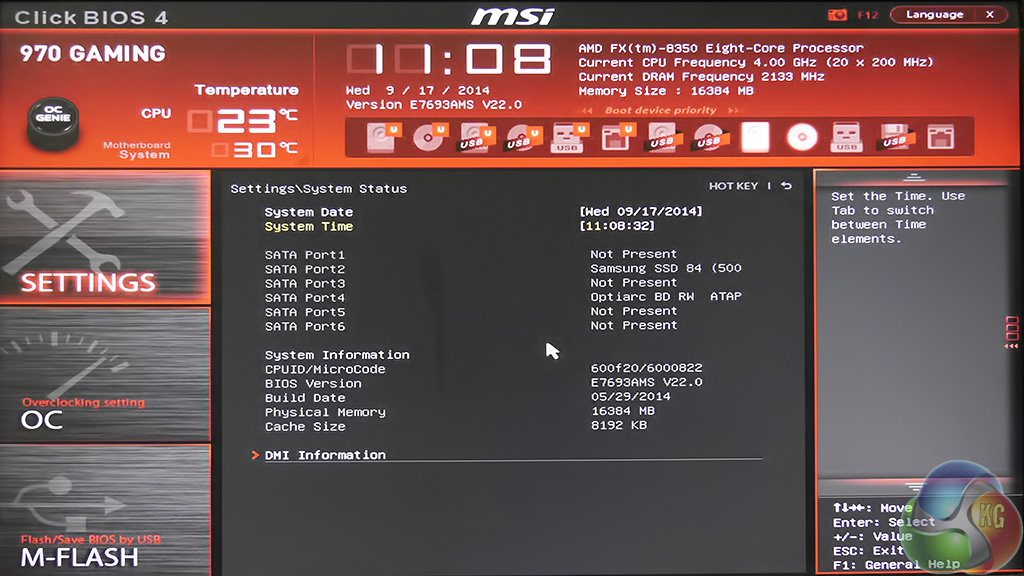Screen dimensions: 1024x576
Task: Select the SATA Port6 row
Action: [x=503, y=326]
